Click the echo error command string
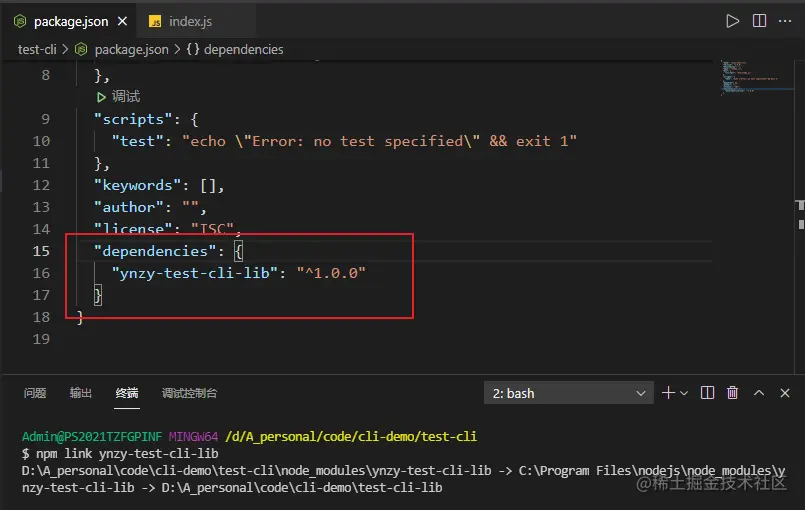 click(x=379, y=141)
